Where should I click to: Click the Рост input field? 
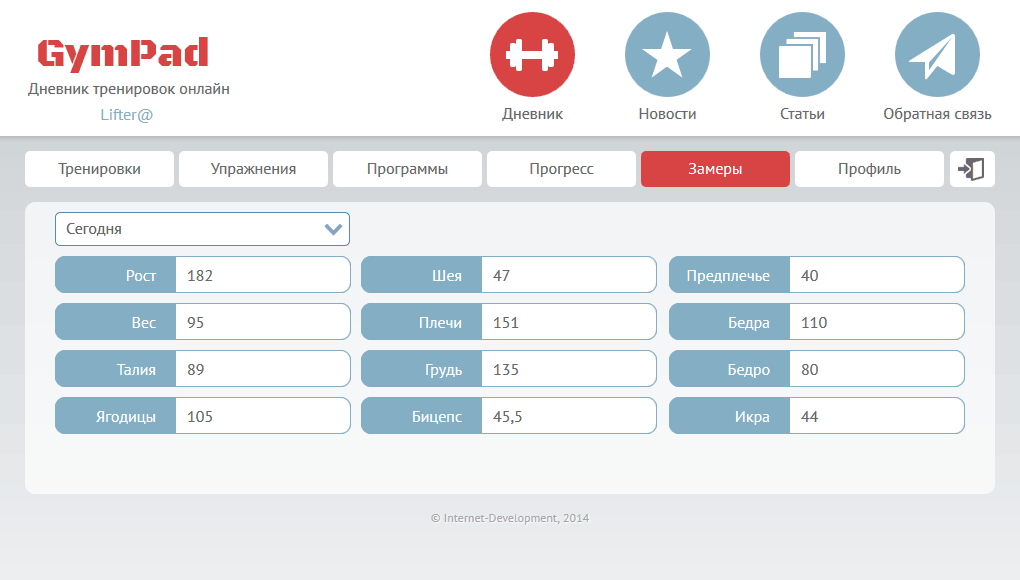click(x=262, y=275)
